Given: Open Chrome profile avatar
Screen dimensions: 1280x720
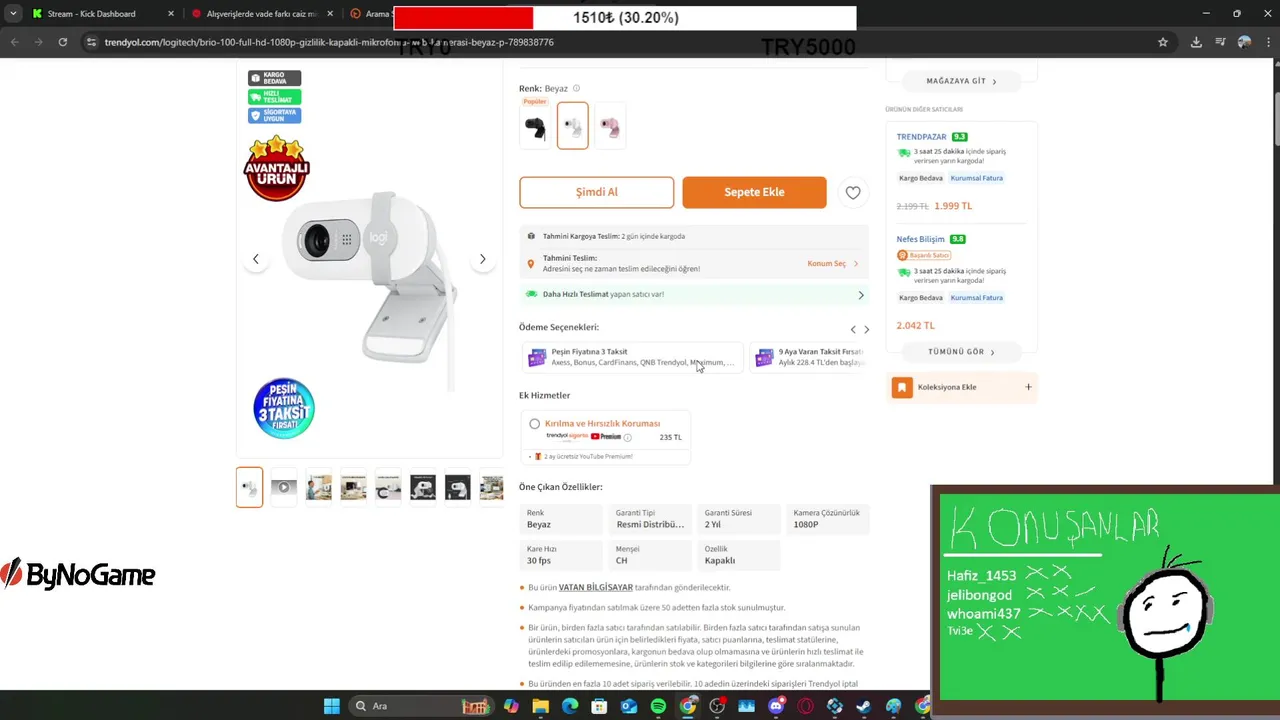Looking at the screenshot, I should coord(1245,42).
